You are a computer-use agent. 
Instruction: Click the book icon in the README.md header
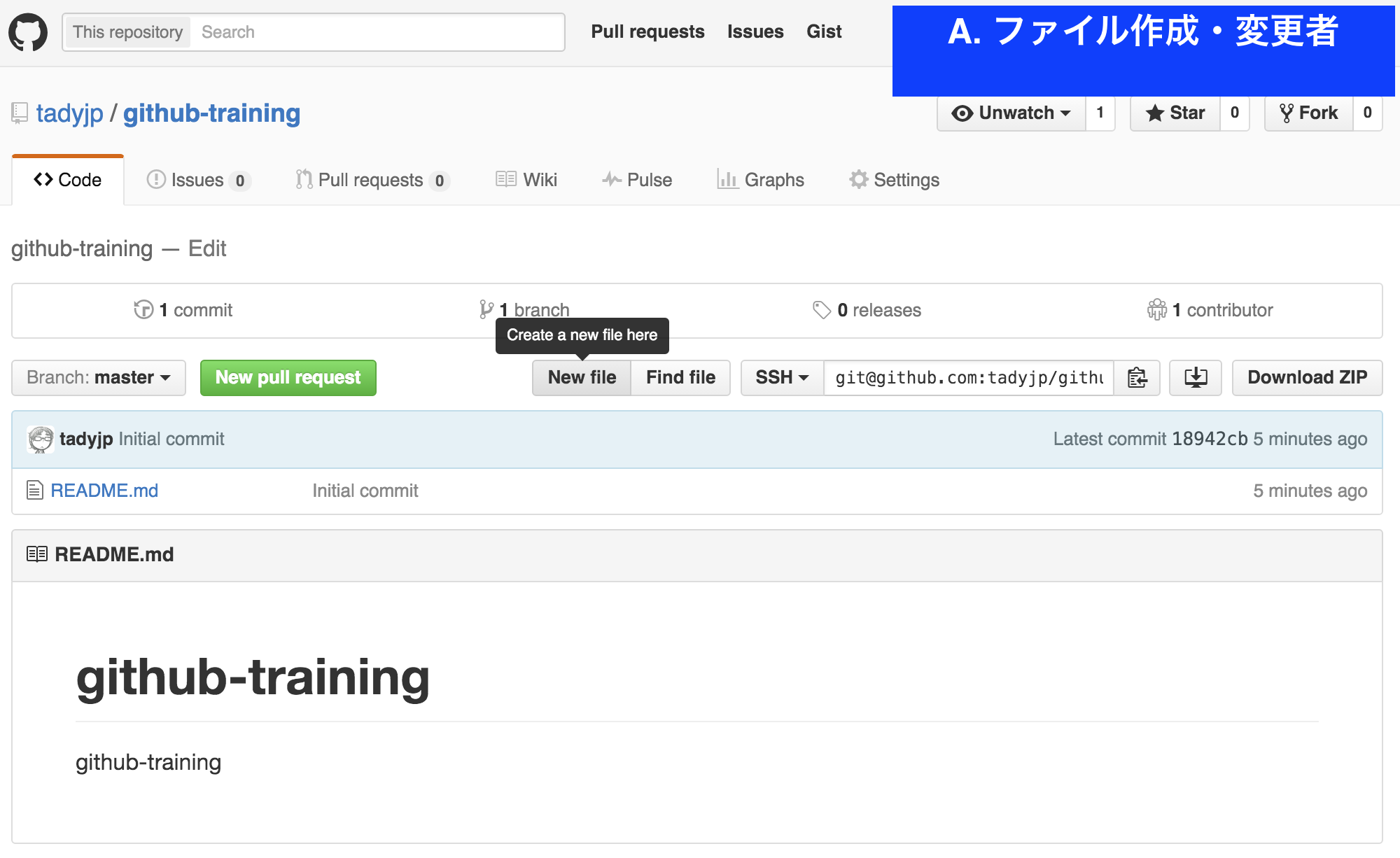[37, 554]
